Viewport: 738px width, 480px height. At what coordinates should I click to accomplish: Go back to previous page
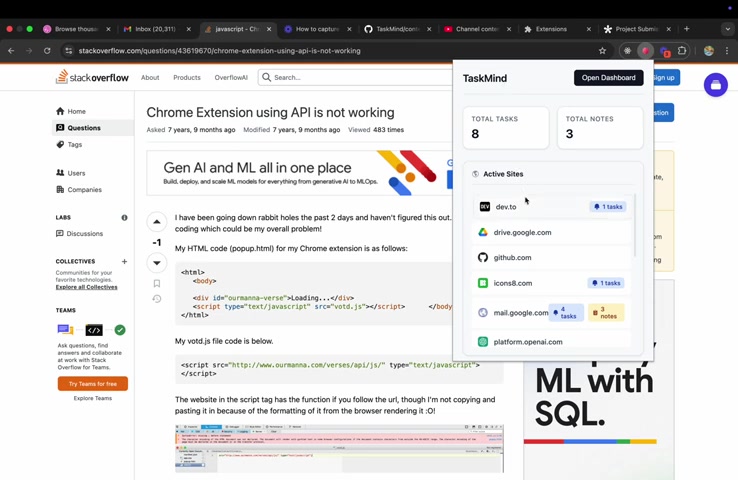click(x=11, y=50)
